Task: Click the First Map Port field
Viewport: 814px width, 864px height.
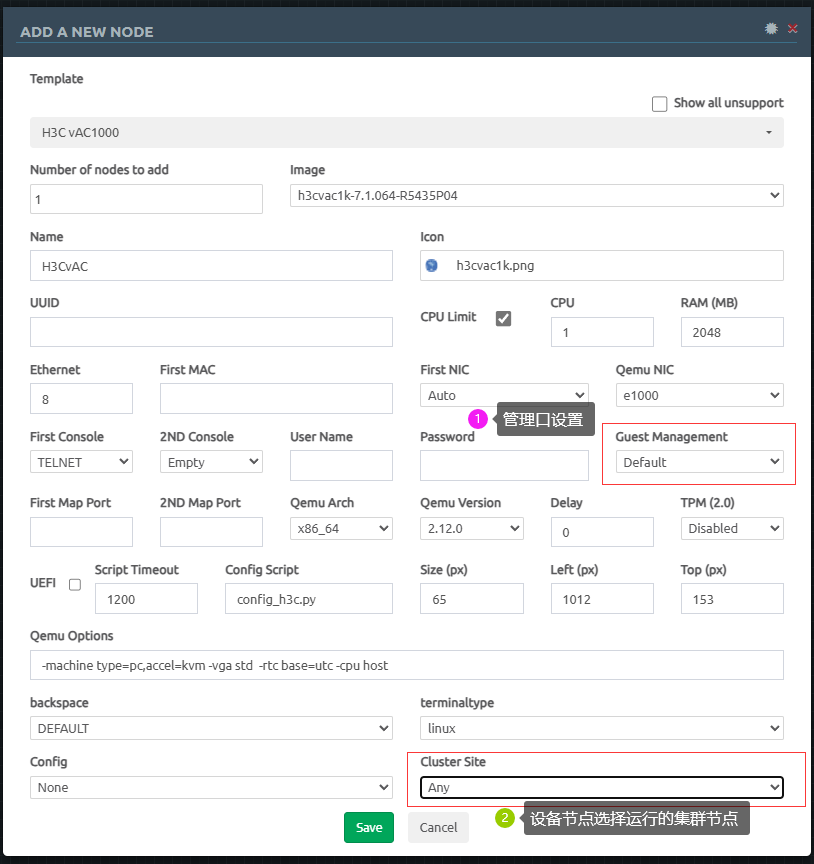Action: point(81,532)
